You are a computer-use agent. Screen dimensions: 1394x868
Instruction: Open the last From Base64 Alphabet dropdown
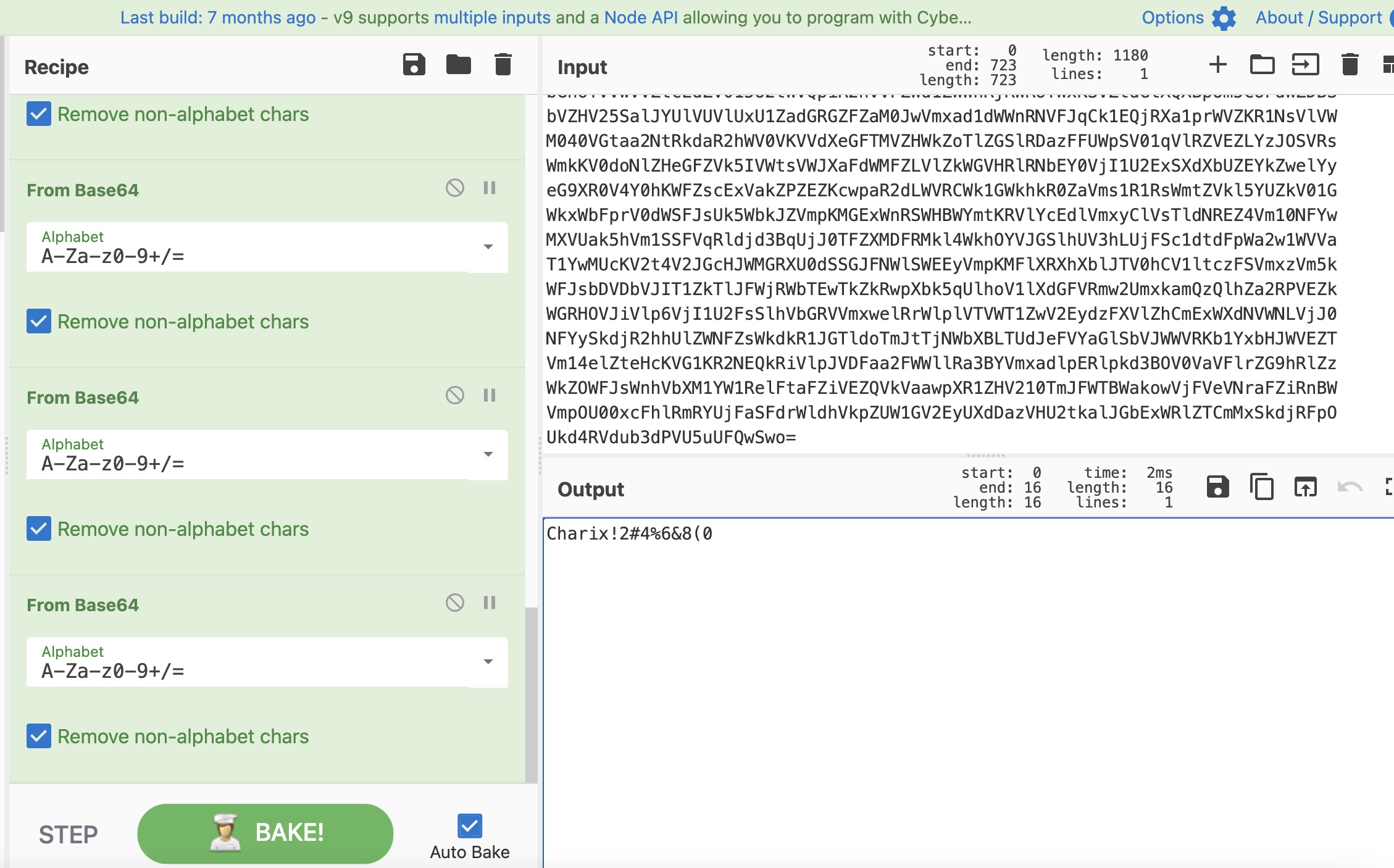(x=488, y=662)
